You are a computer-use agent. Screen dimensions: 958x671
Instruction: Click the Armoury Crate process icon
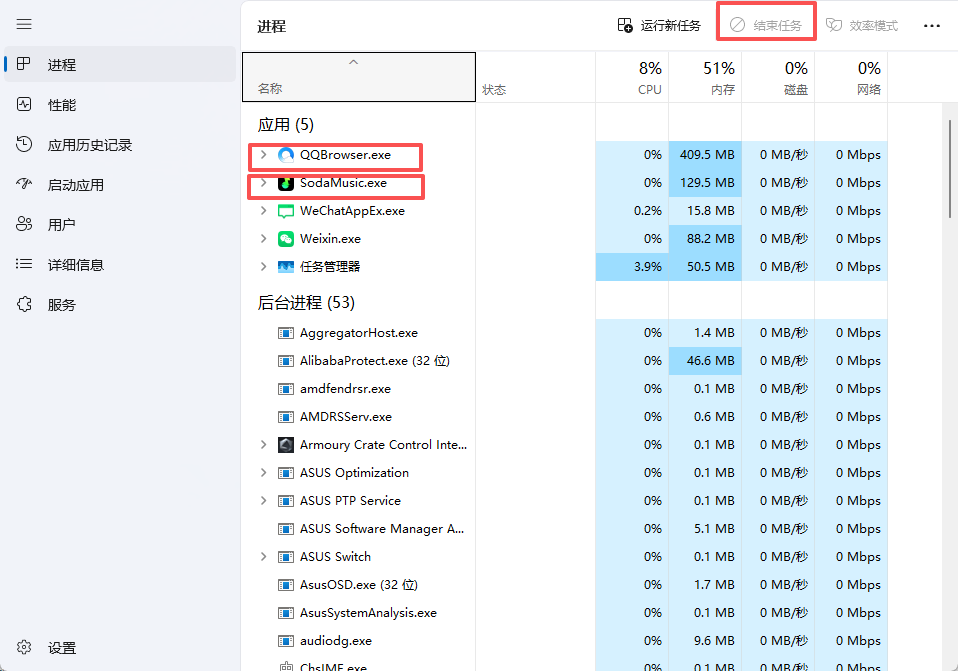[286, 445]
